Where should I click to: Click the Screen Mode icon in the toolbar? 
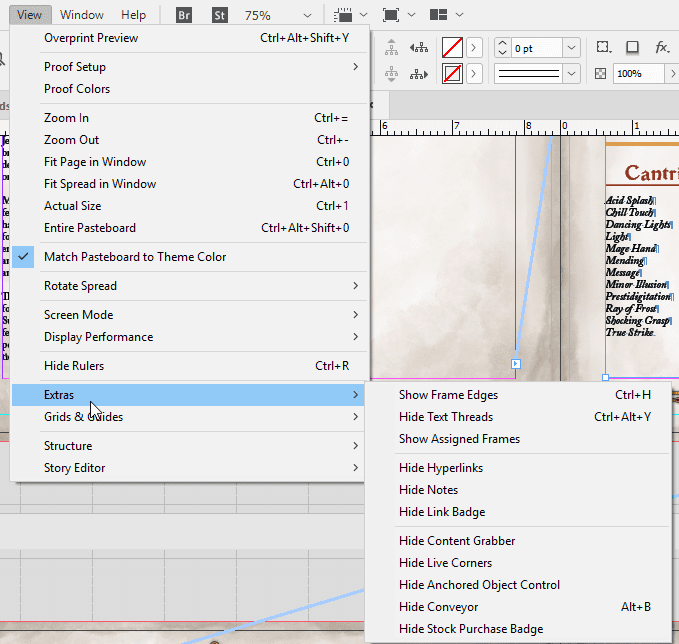tap(391, 15)
